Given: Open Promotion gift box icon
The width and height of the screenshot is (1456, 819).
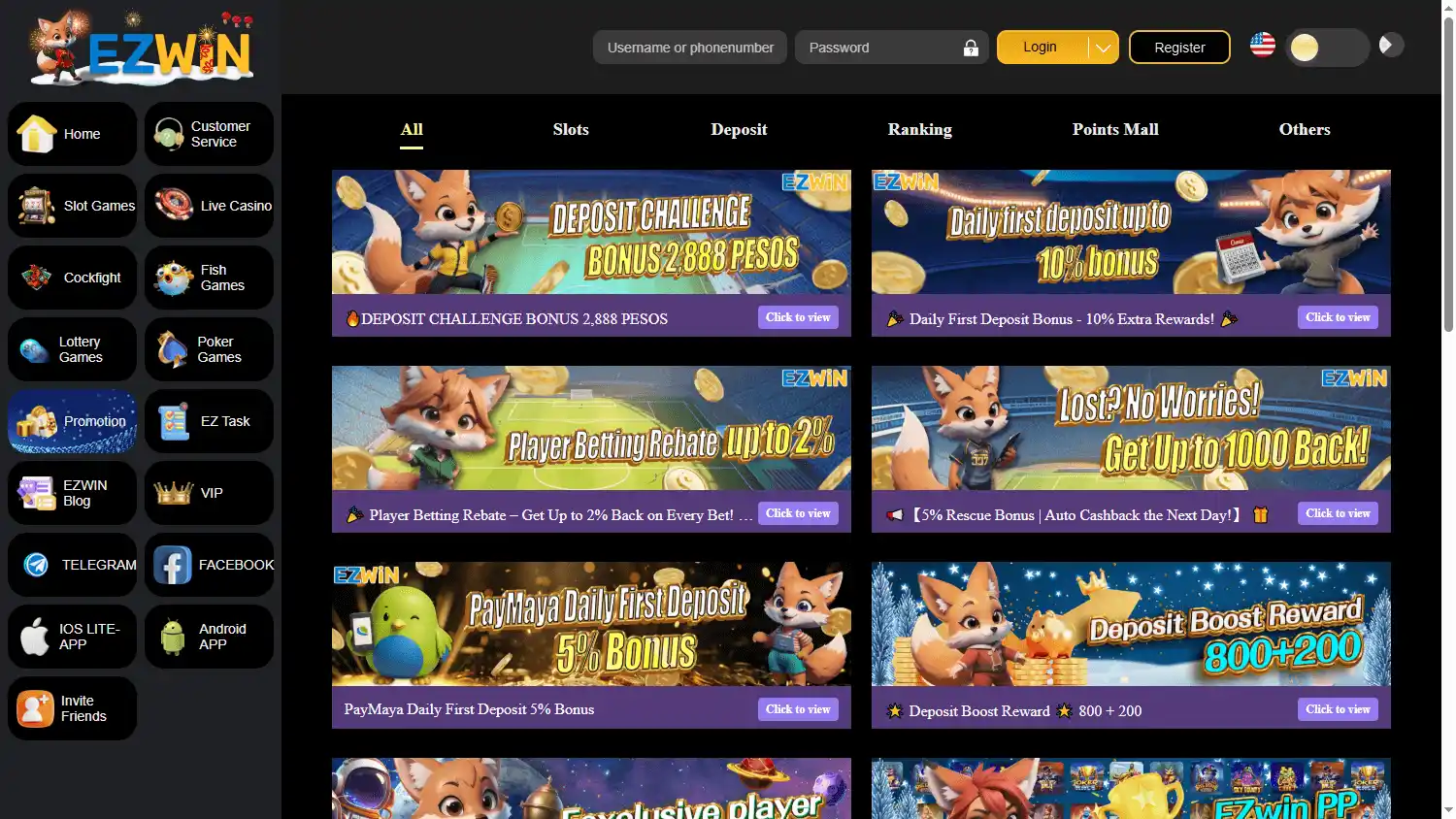Looking at the screenshot, I should pyautogui.click(x=37, y=421).
